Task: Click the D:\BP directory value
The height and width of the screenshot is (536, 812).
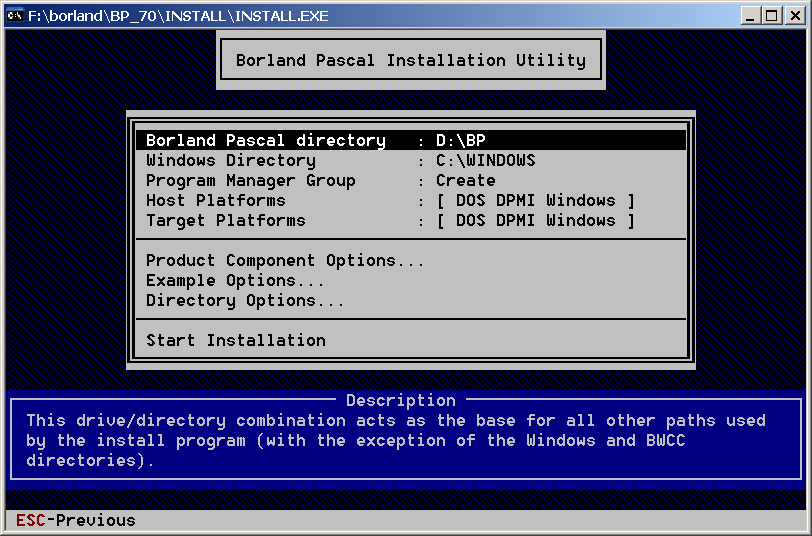Action: (461, 140)
